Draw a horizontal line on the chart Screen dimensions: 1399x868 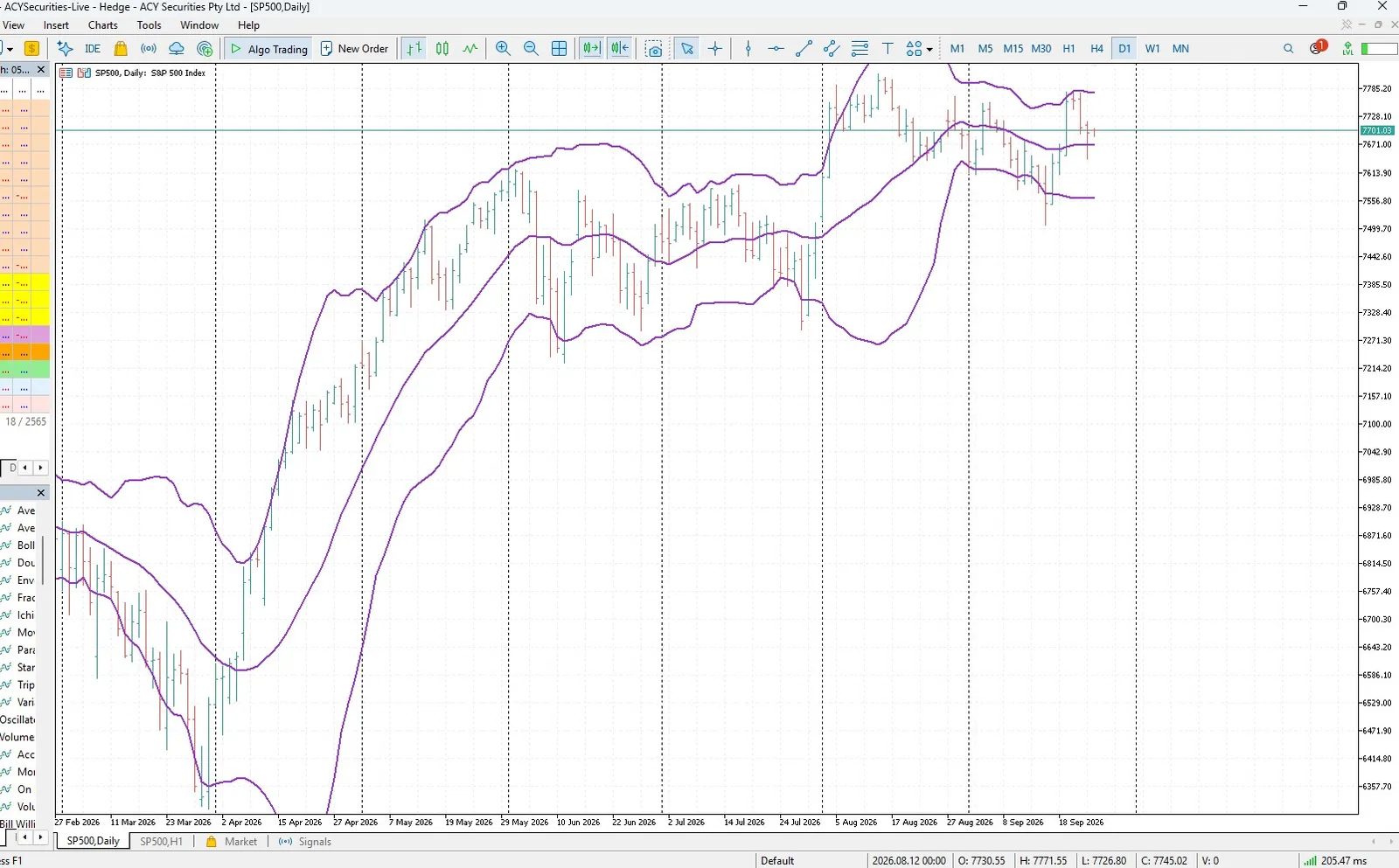776,49
